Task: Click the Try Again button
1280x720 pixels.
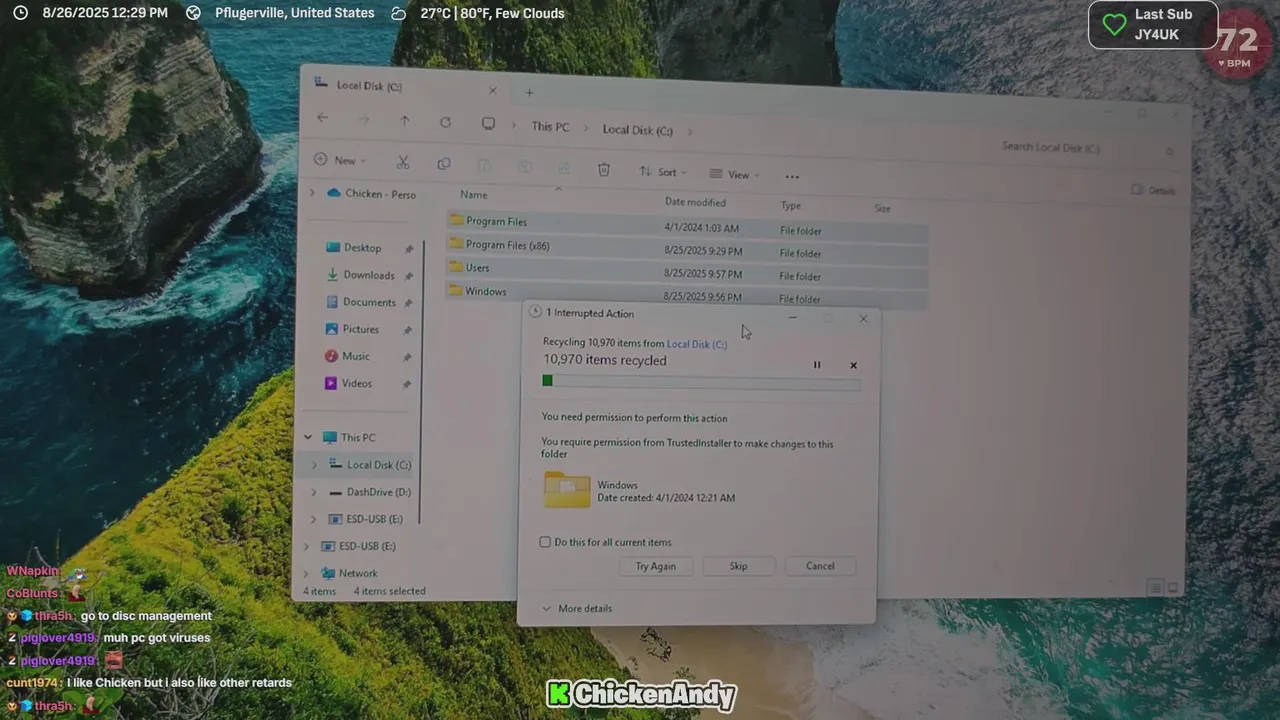Action: (x=656, y=566)
